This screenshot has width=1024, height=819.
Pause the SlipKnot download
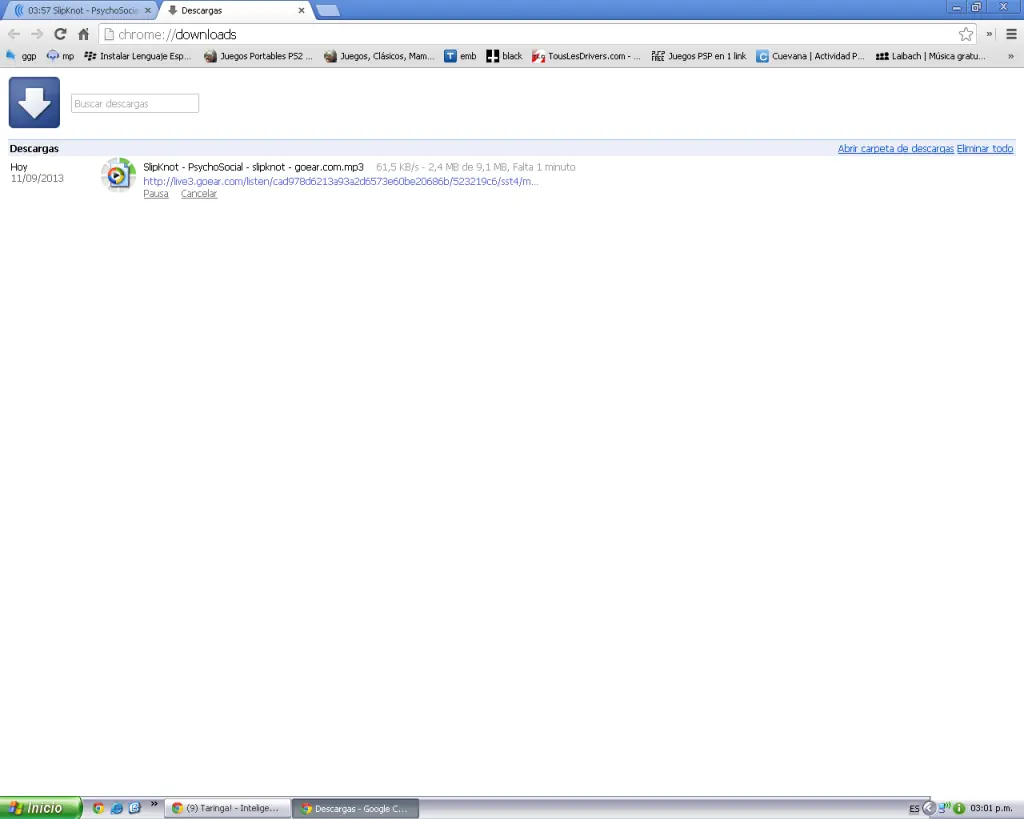pos(155,194)
